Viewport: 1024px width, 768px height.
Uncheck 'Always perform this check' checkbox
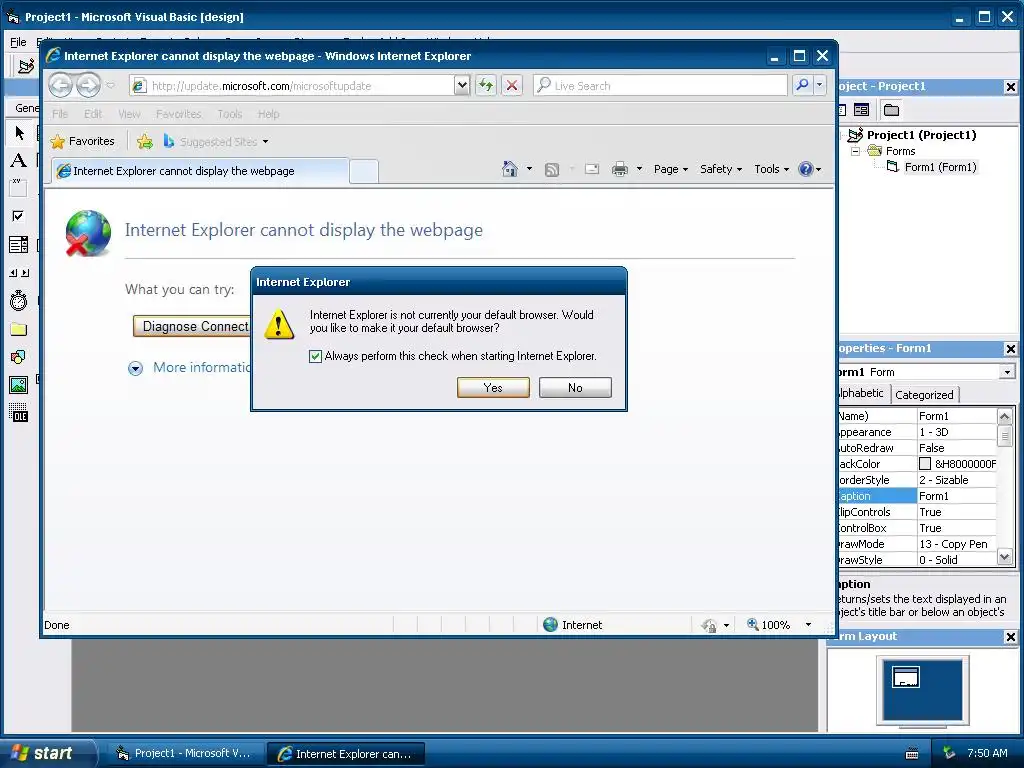[315, 356]
